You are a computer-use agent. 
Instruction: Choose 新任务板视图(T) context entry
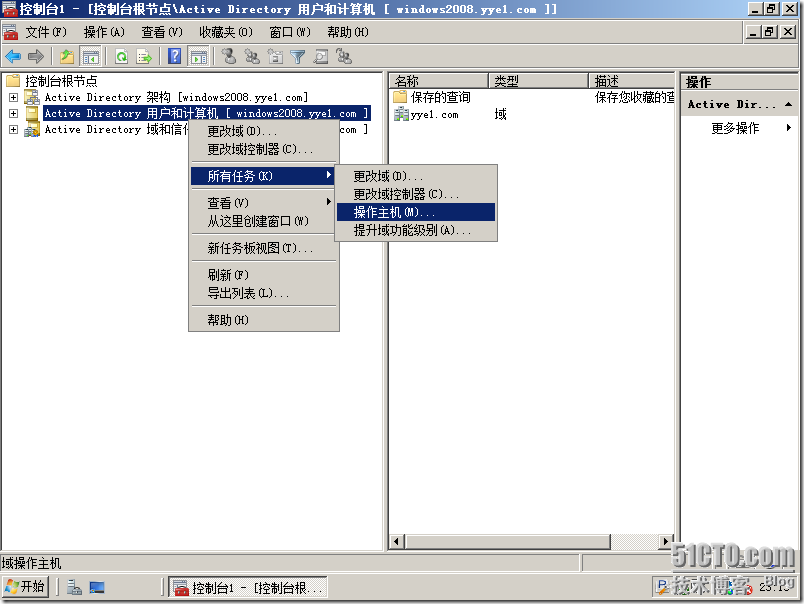pos(264,248)
